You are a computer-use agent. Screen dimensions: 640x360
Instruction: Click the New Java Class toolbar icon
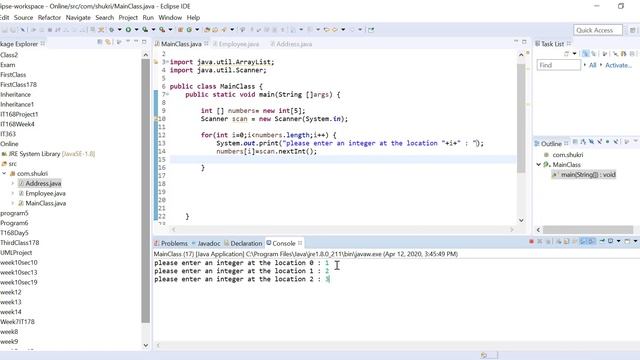189,29
